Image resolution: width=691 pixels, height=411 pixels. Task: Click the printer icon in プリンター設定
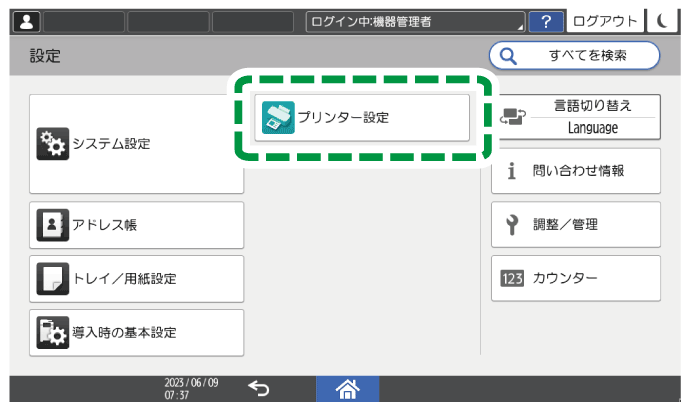click(x=278, y=118)
